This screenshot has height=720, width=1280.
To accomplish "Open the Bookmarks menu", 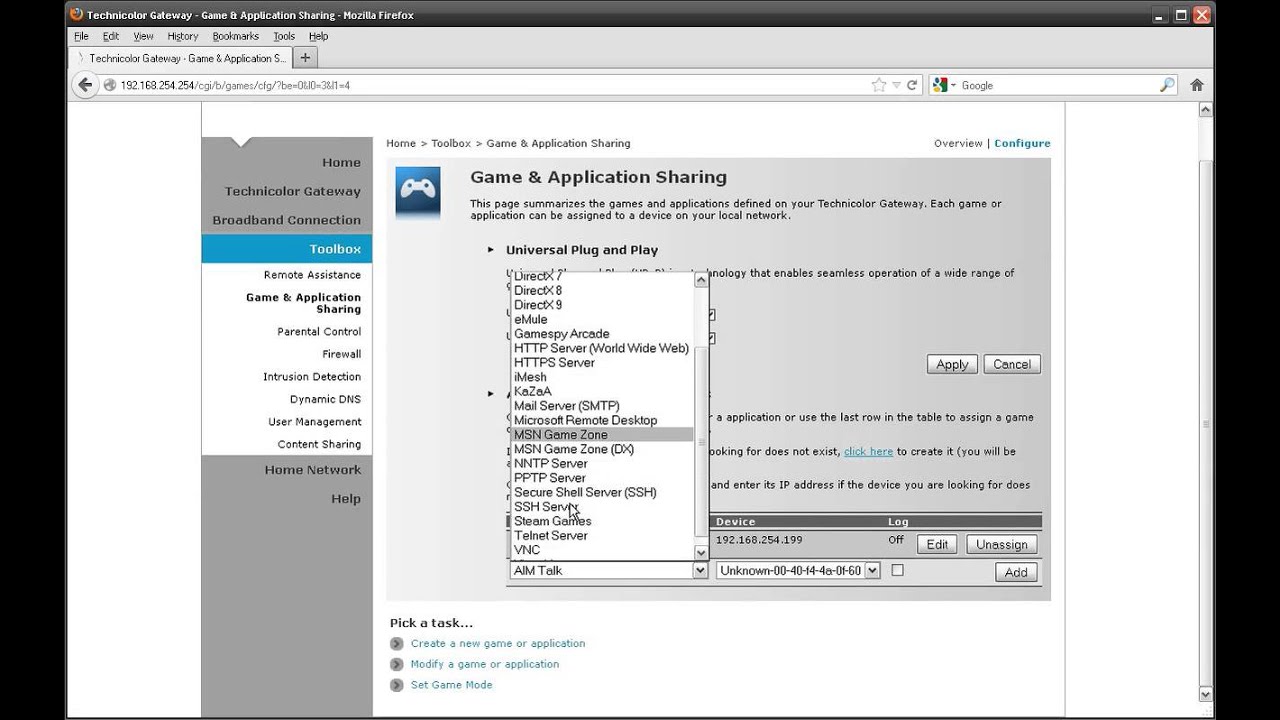I will click(x=236, y=36).
